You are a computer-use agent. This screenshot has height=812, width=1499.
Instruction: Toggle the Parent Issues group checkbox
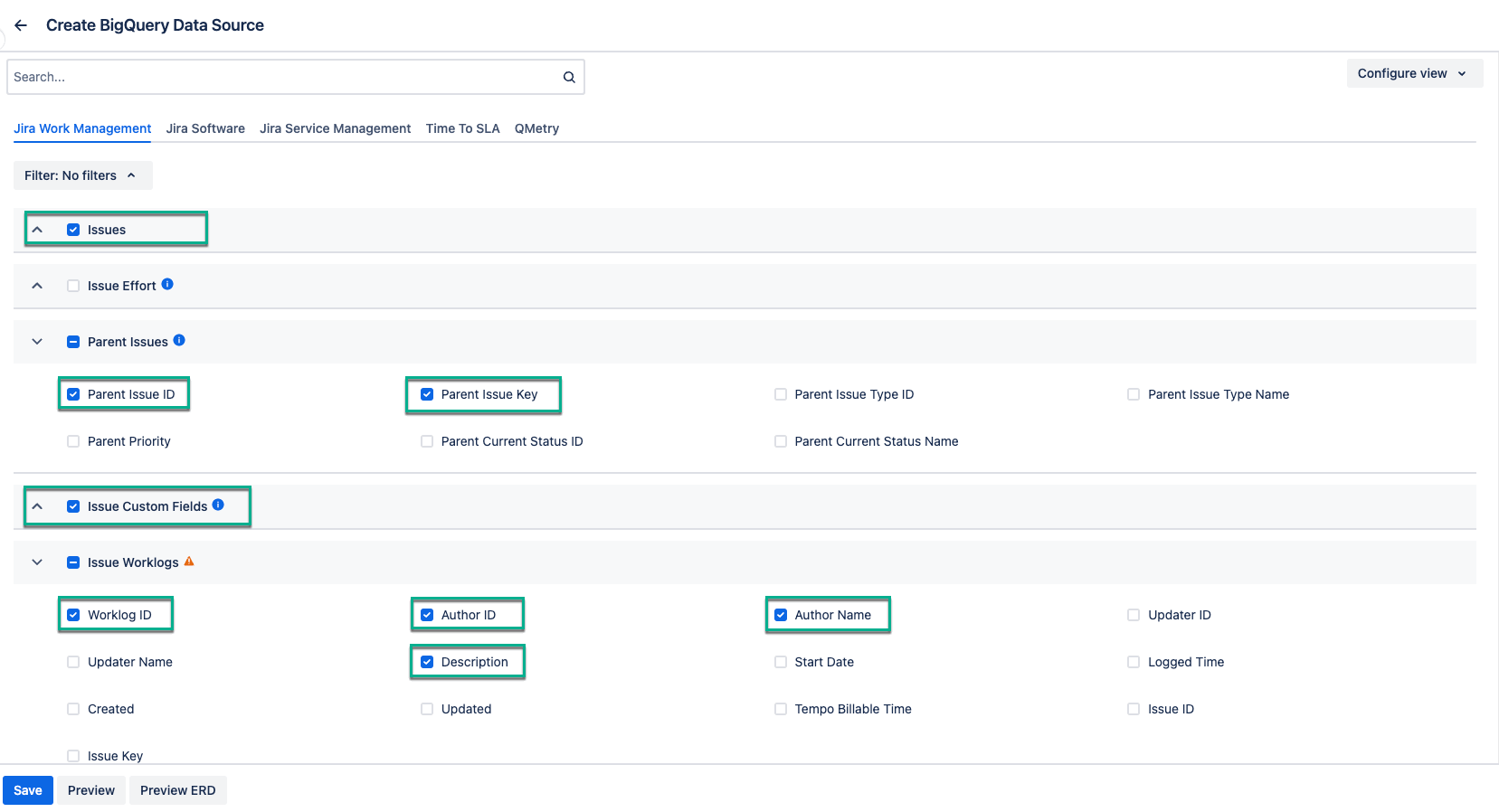point(73,342)
